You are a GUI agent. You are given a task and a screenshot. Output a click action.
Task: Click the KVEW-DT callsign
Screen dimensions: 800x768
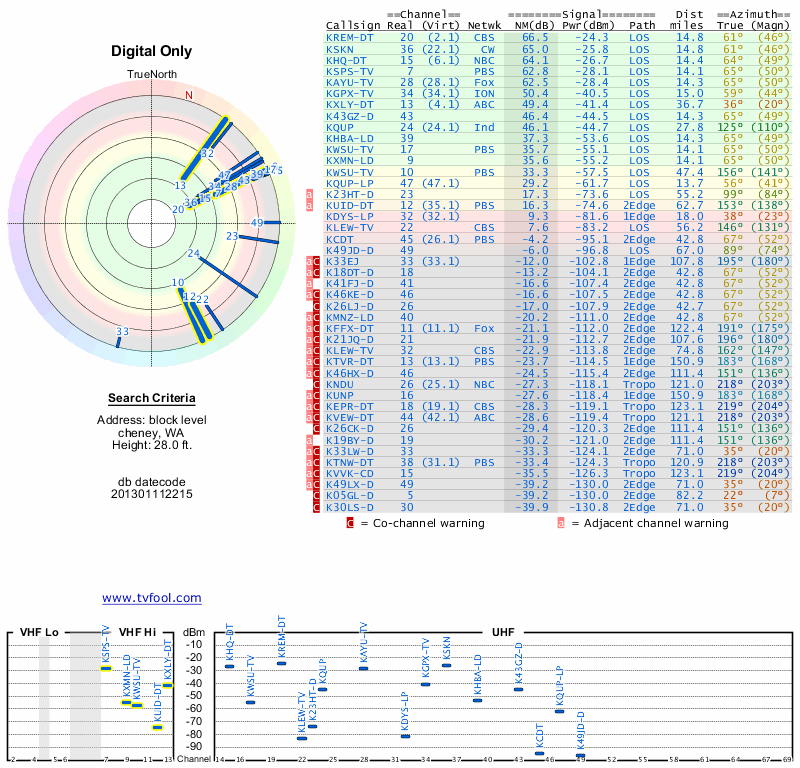click(x=349, y=417)
